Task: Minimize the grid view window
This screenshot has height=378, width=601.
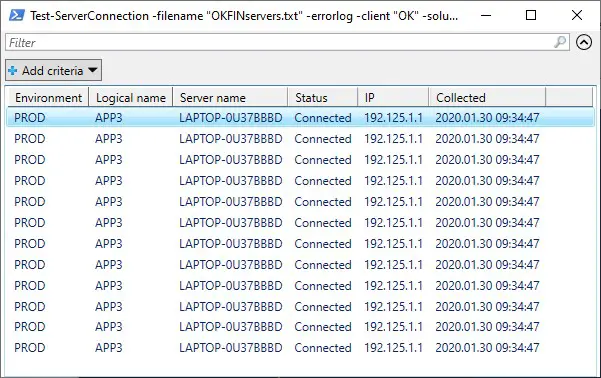Action: click(x=486, y=15)
